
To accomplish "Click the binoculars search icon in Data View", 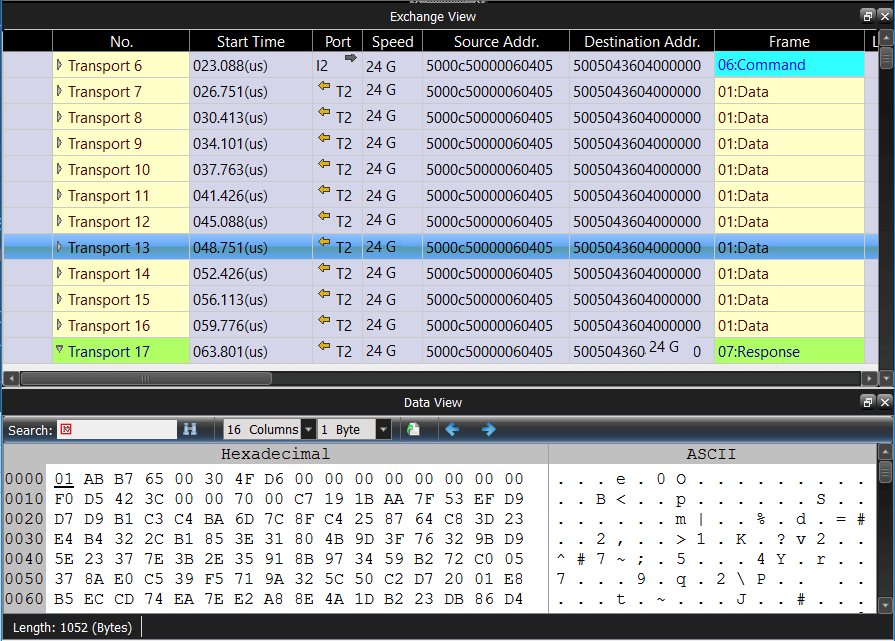I will click(190, 429).
